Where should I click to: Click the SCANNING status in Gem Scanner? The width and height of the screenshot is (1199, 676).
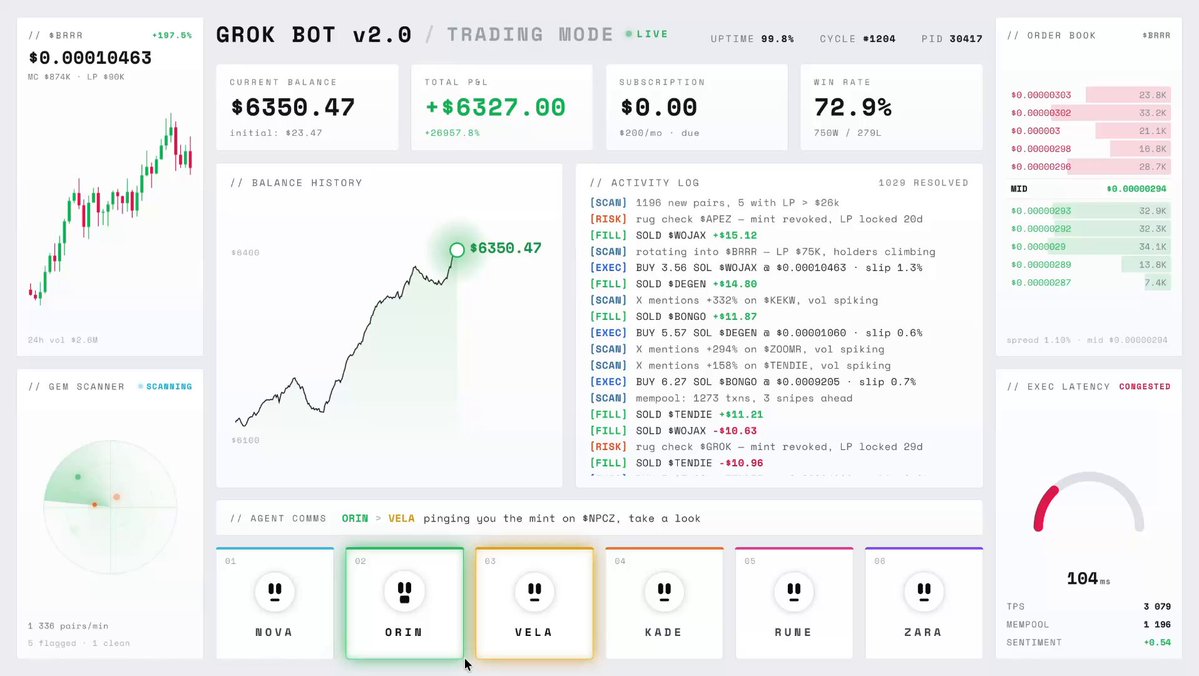coord(165,387)
